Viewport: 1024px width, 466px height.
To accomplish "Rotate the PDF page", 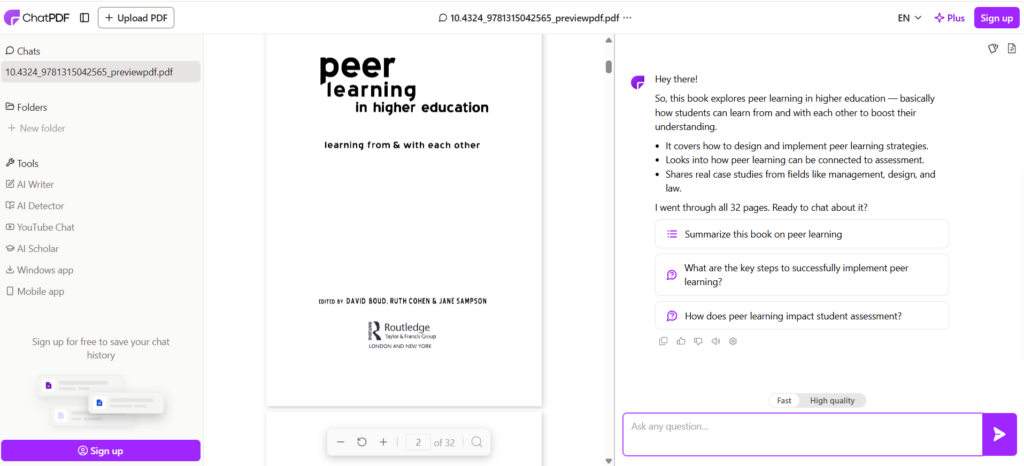I will (362, 442).
